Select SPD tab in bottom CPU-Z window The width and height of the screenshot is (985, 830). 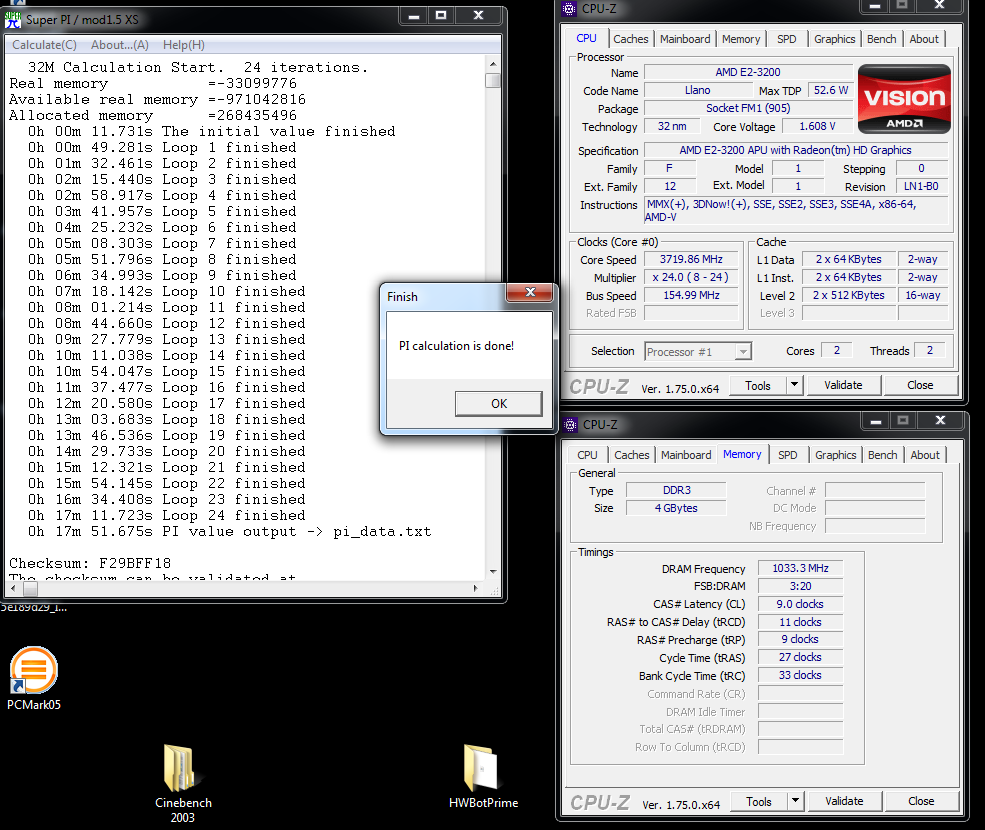[788, 455]
